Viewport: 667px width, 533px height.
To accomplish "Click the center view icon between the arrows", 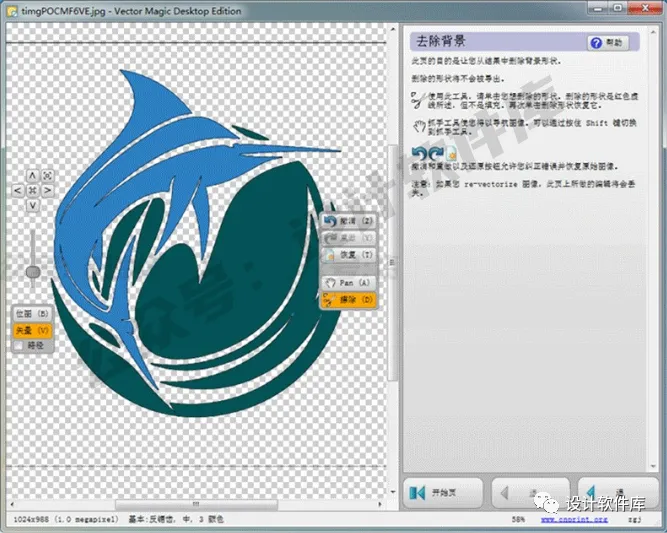I will (x=32, y=190).
